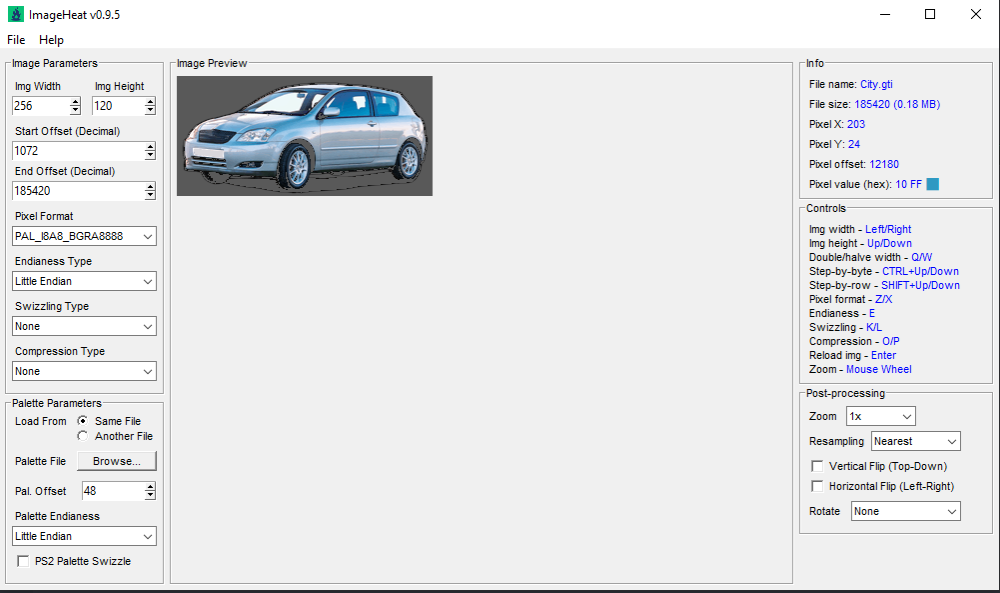The width and height of the screenshot is (1000, 593).
Task: Enable Horizontal Flip (Left-Right) checkbox
Action: point(818,486)
